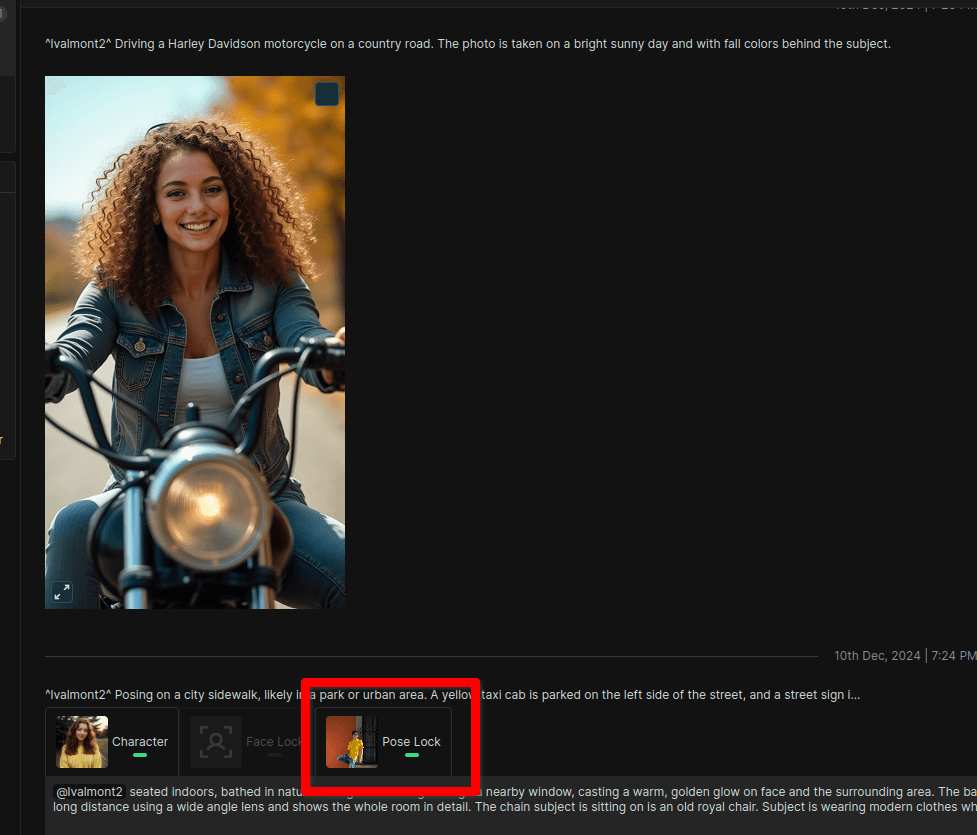Expand the motorcycle image to full view

click(x=62, y=592)
